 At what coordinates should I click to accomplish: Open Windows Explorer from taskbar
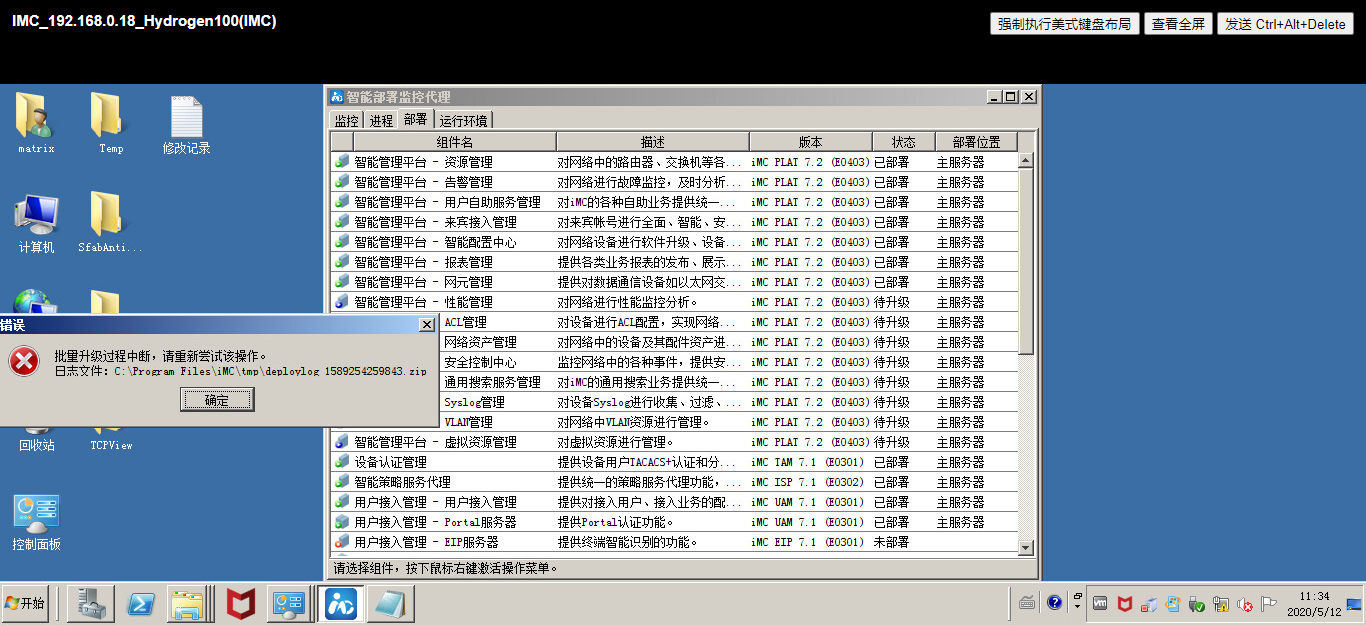(187, 603)
